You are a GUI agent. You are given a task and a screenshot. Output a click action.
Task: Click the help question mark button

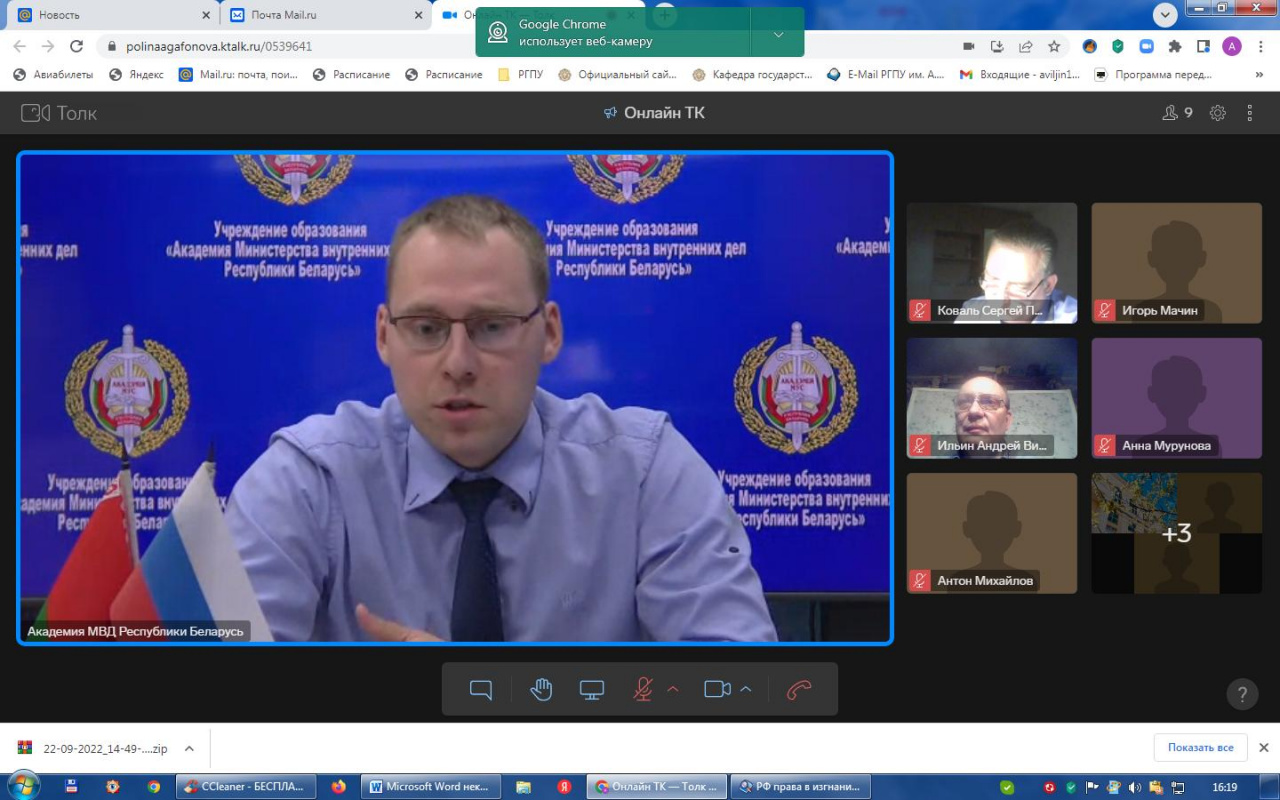[1242, 694]
